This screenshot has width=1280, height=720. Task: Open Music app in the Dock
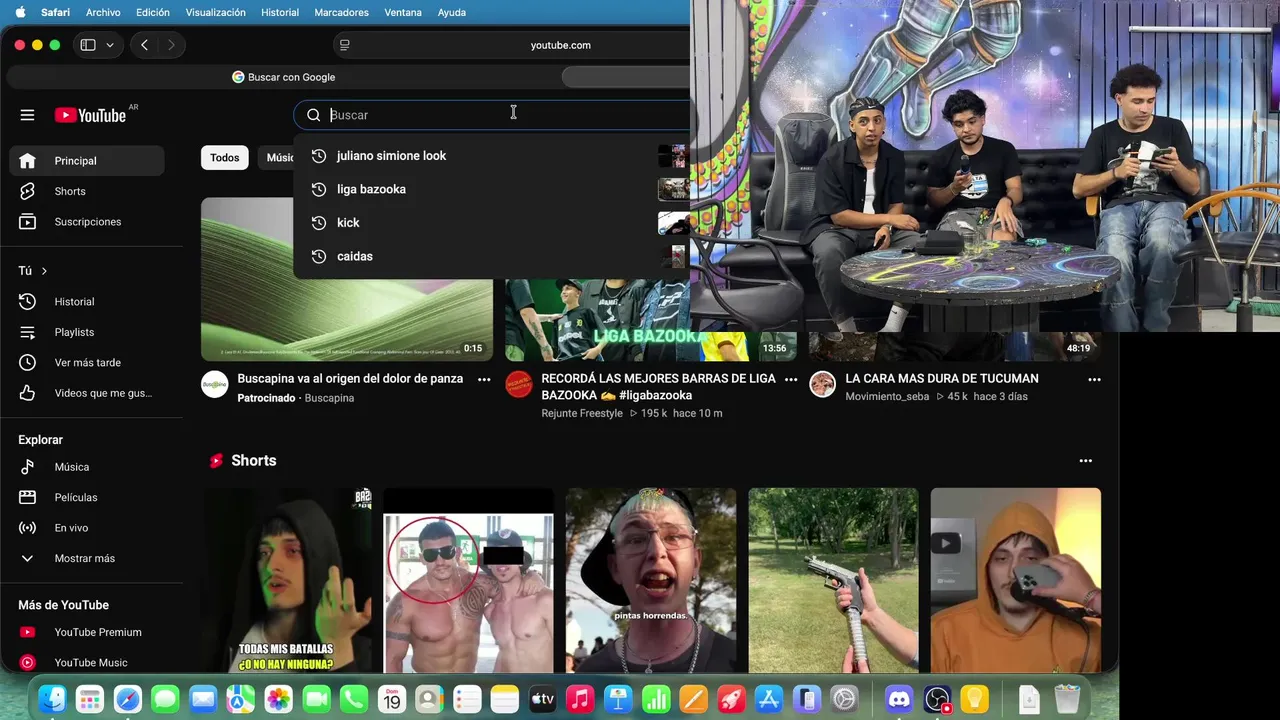click(580, 699)
